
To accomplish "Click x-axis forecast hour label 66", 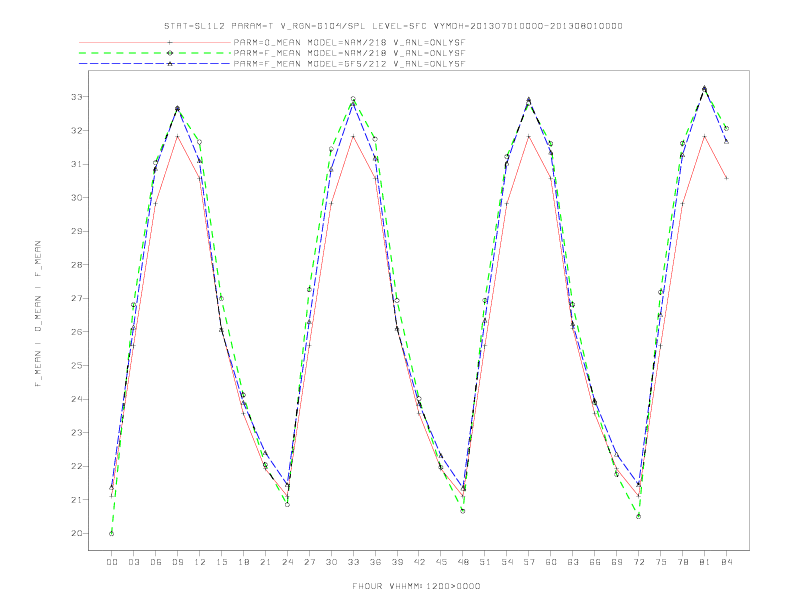I will tap(595, 562).
